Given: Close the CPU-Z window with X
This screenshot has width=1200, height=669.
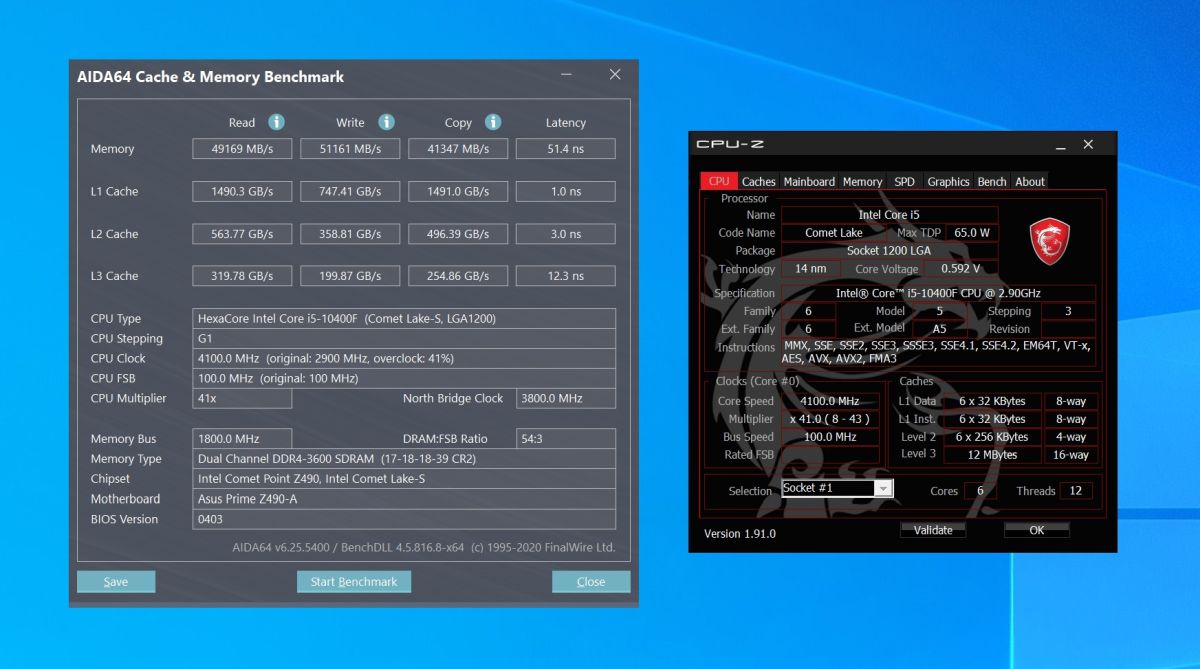Looking at the screenshot, I should 1088,145.
